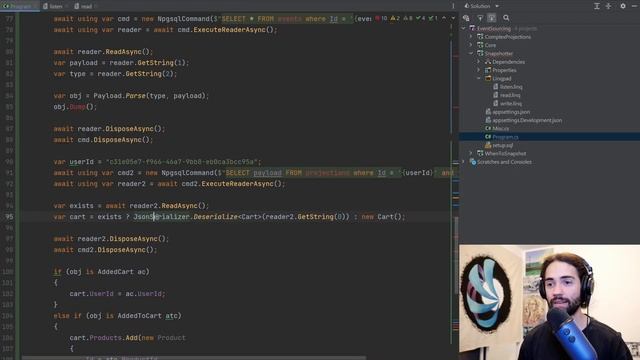
Task: Switch to the read editor tab
Action: pos(85,6)
